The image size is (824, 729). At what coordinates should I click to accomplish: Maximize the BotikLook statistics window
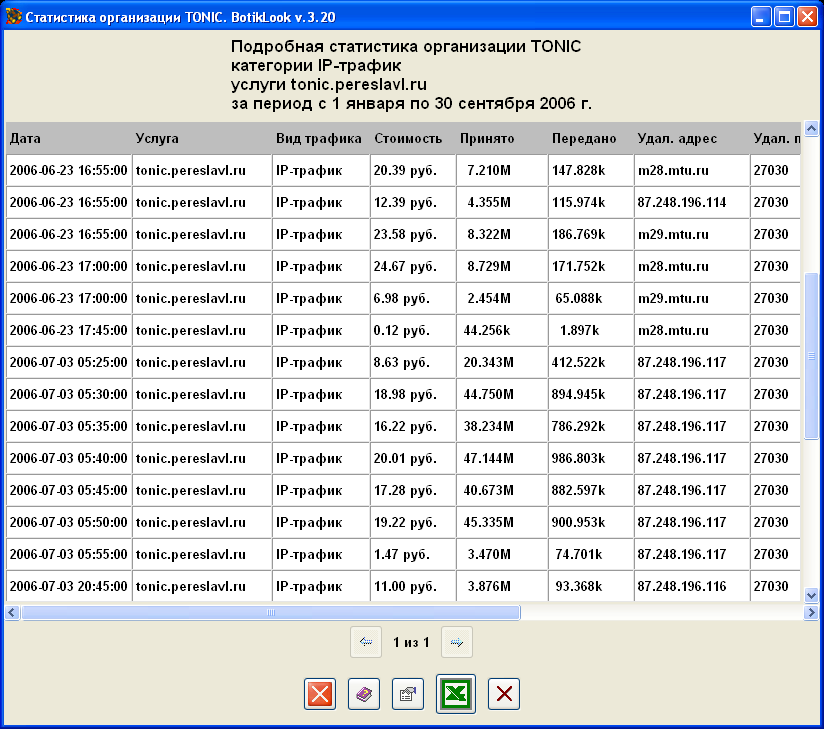pyautogui.click(x=784, y=17)
